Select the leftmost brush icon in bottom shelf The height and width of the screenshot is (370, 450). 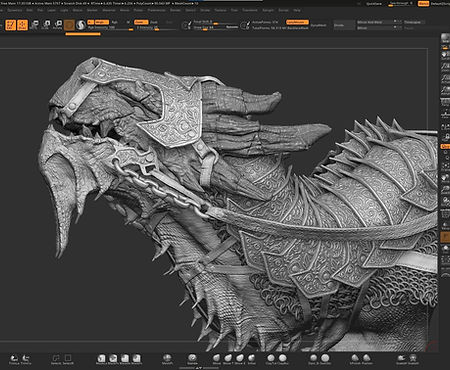(14, 359)
